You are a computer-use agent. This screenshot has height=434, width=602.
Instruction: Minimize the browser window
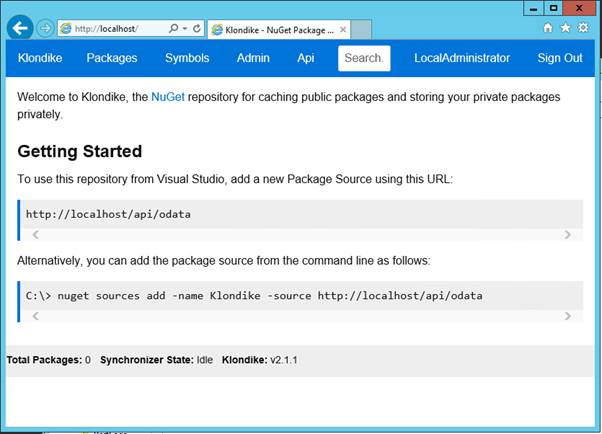tap(534, 8)
